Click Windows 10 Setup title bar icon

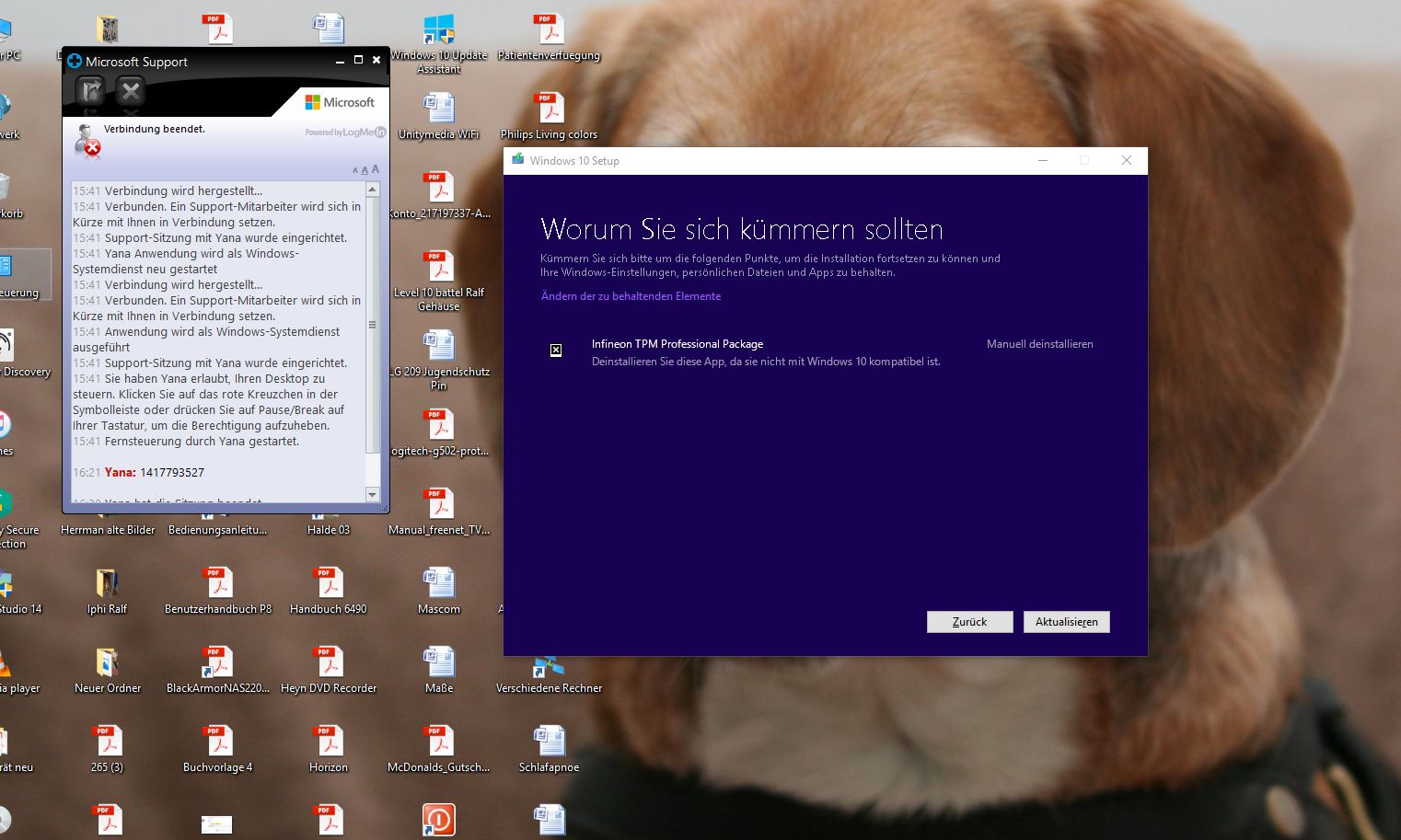point(517,160)
